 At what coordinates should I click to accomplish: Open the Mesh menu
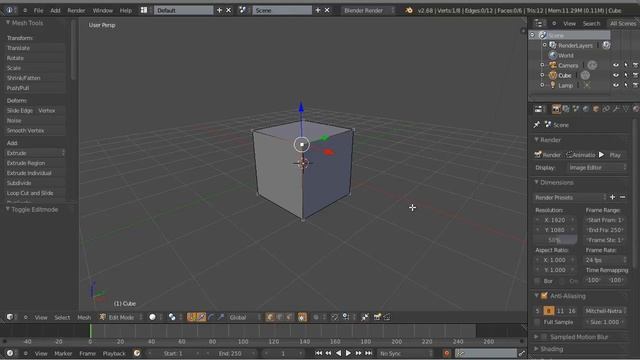pyautogui.click(x=84, y=317)
